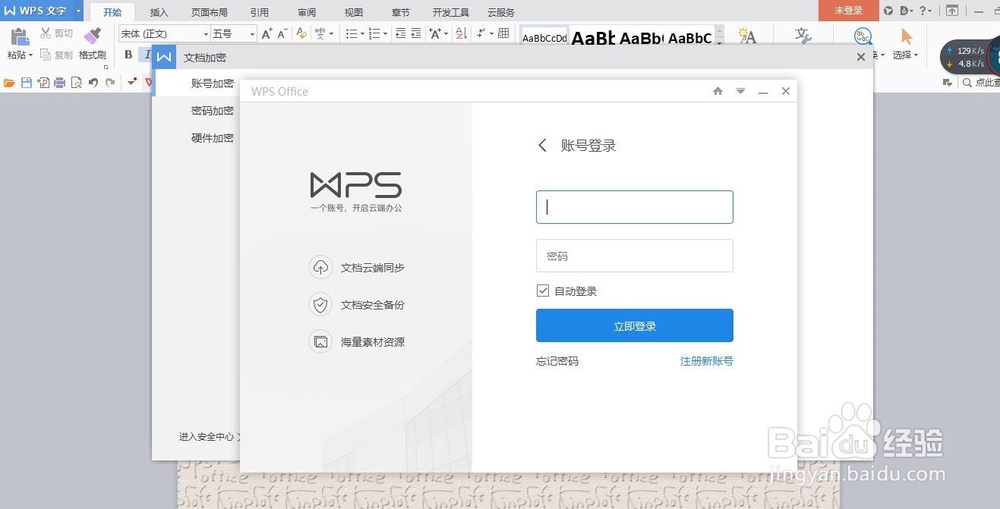This screenshot has width=1000, height=509.
Task: Apply numbered list formatting
Action: coord(375,34)
